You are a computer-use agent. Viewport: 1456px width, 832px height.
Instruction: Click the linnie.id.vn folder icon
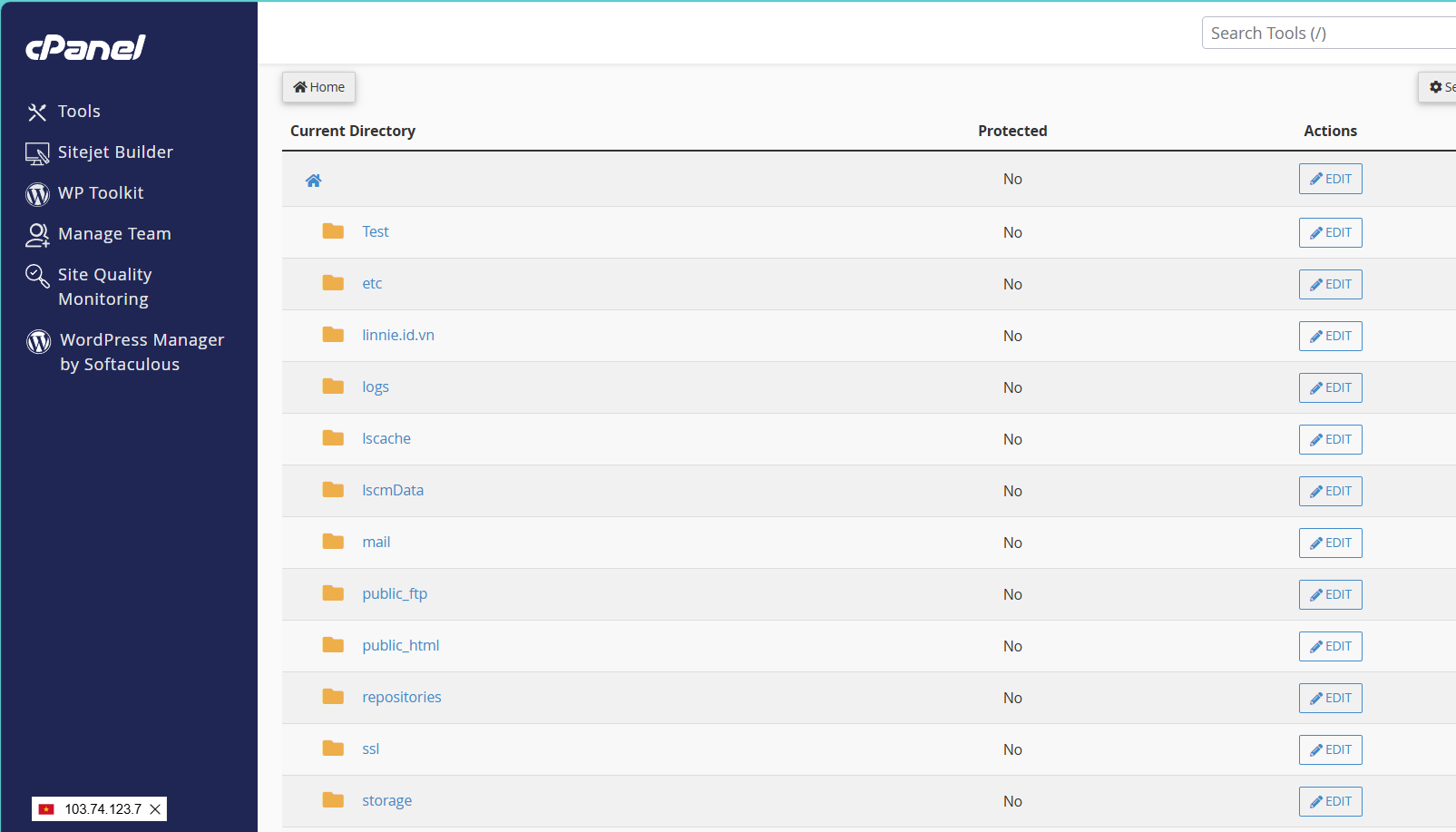click(333, 335)
